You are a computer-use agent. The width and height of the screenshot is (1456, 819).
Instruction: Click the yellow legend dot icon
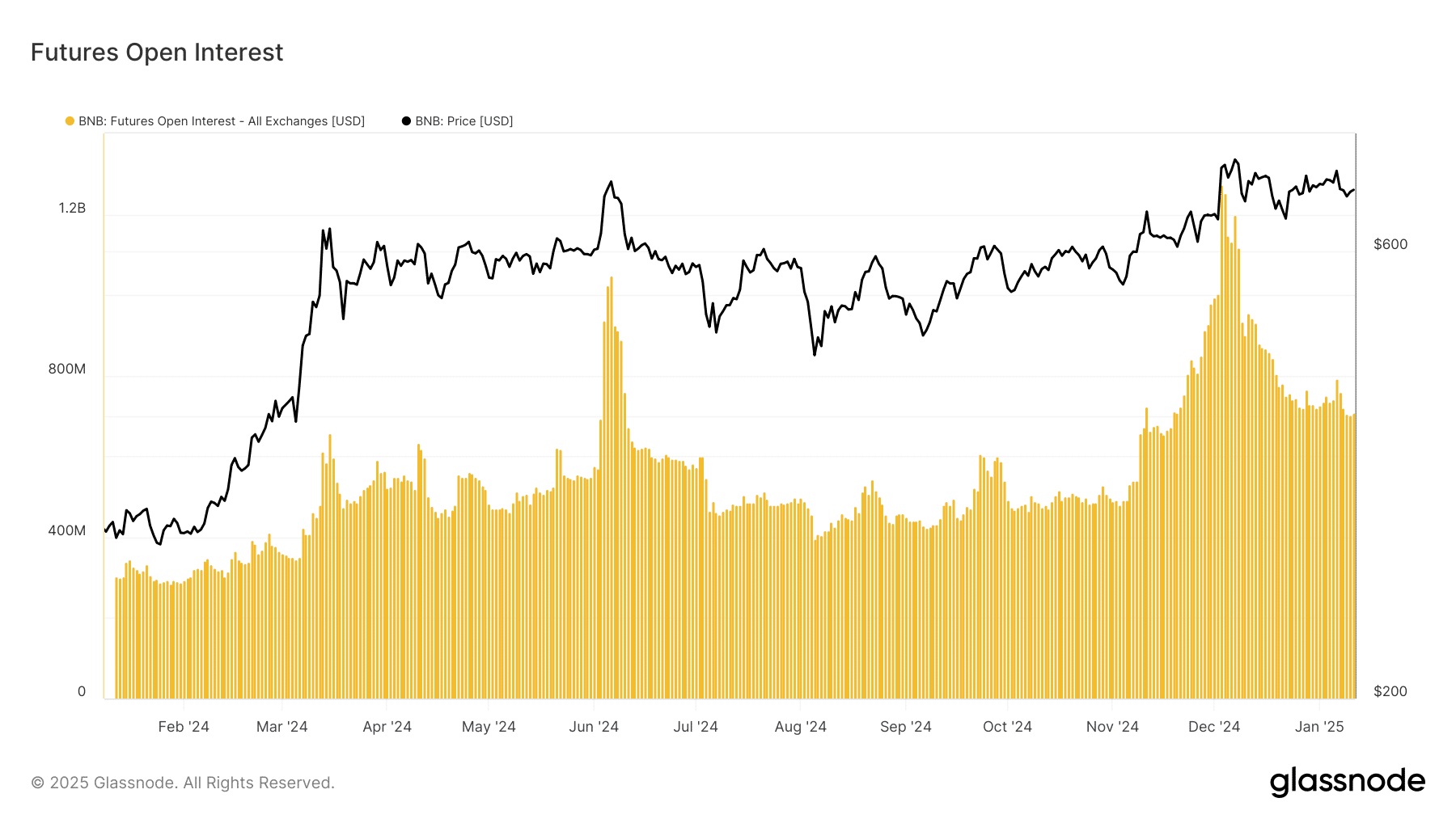68,120
